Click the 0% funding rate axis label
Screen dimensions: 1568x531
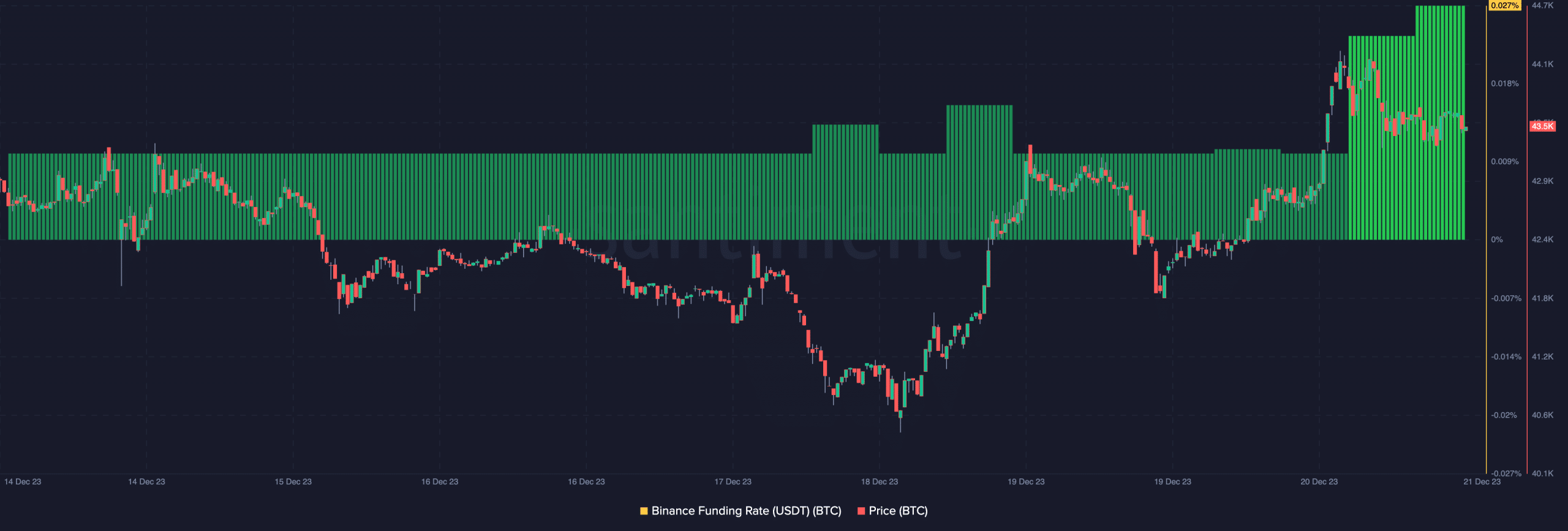(x=1497, y=239)
